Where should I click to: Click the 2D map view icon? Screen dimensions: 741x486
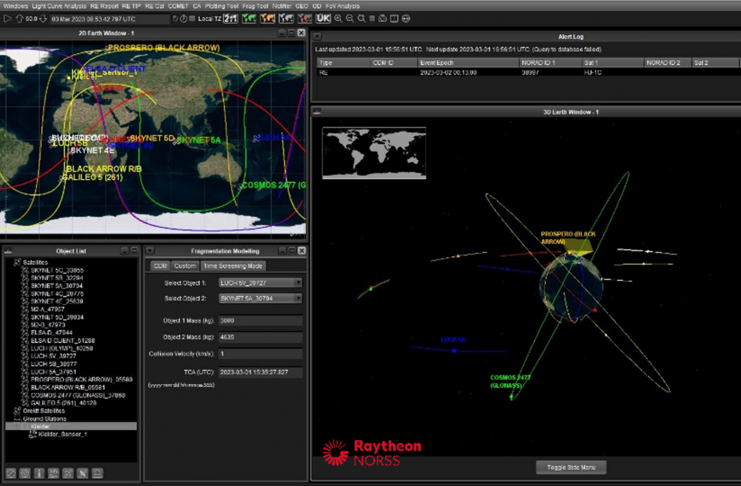tap(231, 18)
